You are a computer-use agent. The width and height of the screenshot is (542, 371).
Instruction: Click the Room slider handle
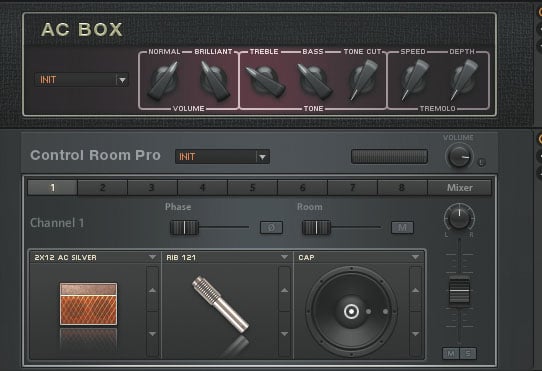click(x=316, y=228)
